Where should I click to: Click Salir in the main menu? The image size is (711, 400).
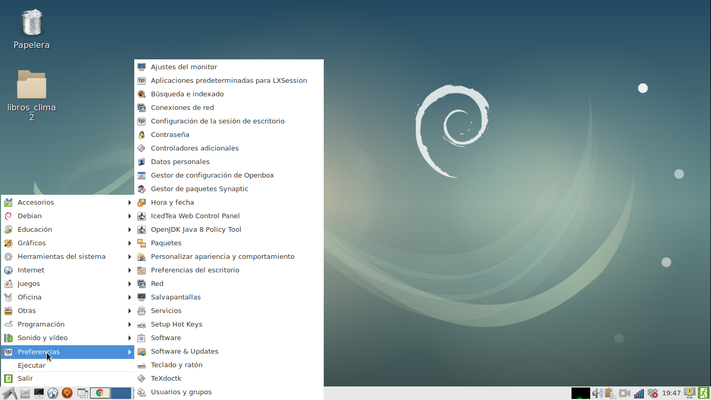(x=25, y=379)
